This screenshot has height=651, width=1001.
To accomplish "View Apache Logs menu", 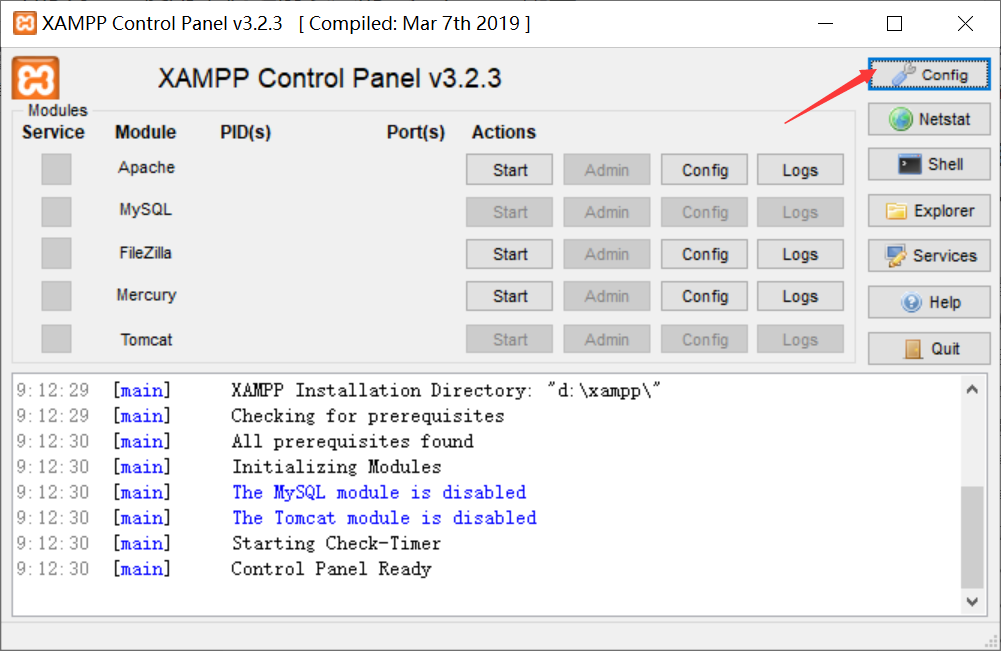I will click(801, 170).
